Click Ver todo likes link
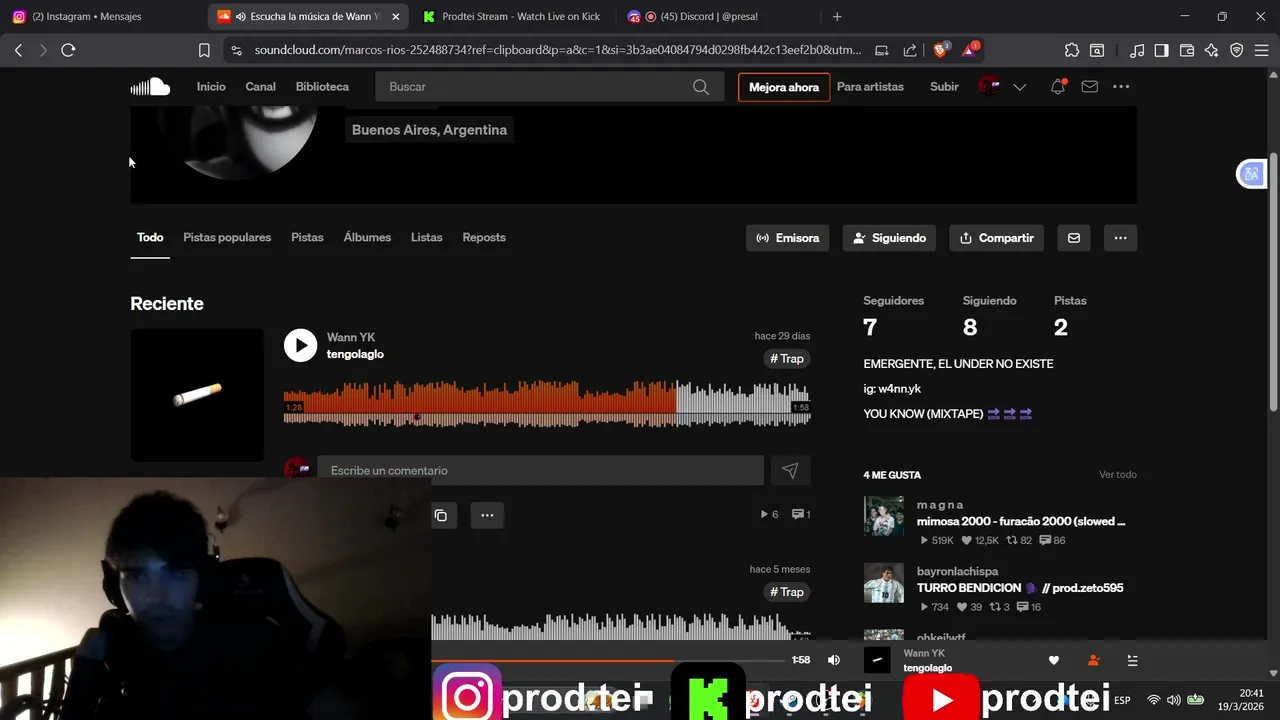Screen dimensions: 1280x720 (x=1118, y=475)
